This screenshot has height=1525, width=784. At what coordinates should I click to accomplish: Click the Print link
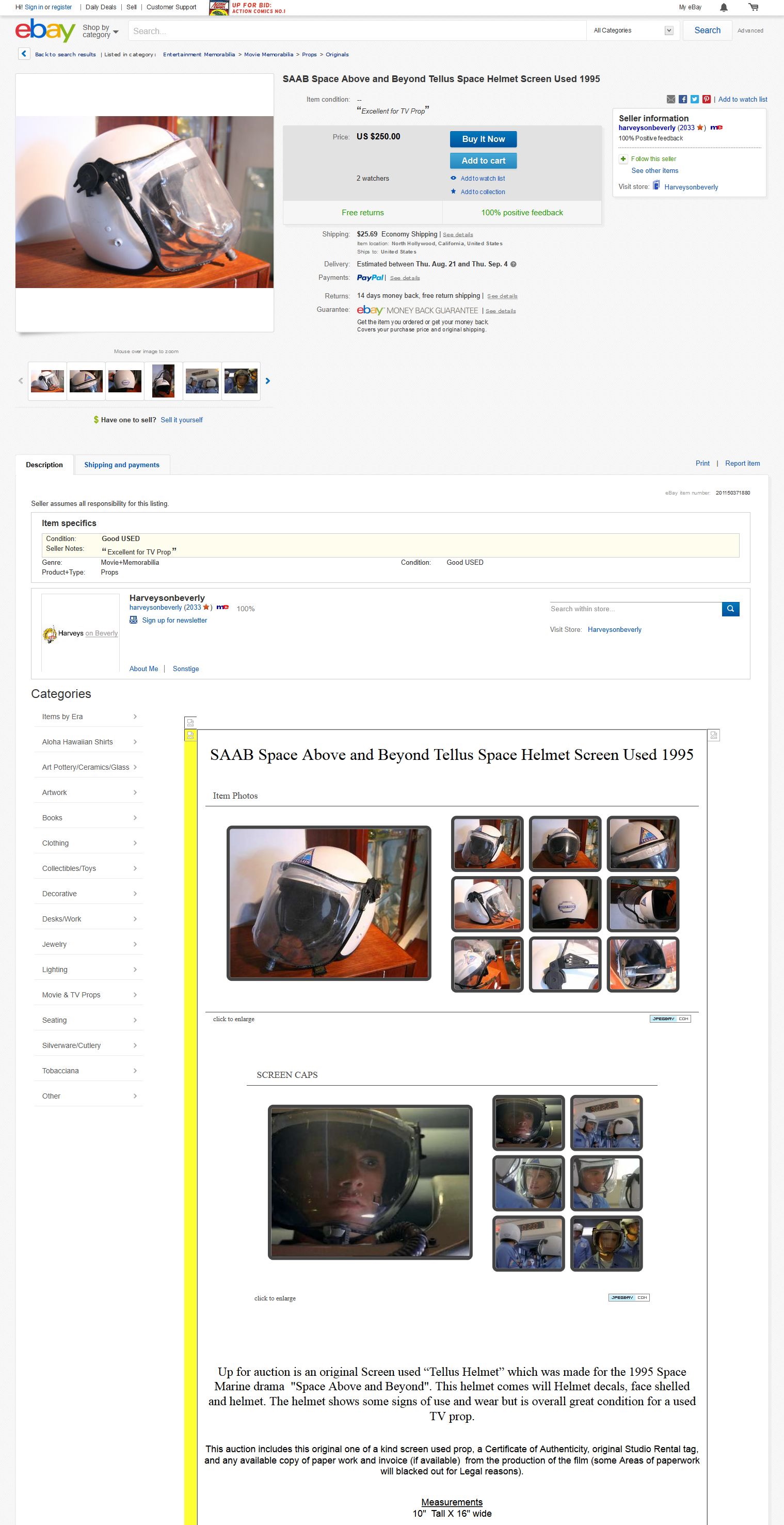pos(702,464)
